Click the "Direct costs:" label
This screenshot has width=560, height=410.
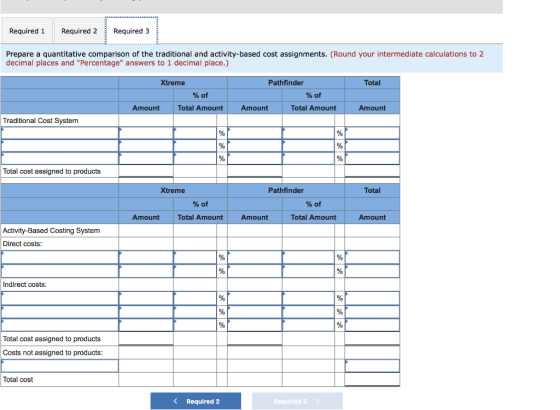[22, 244]
